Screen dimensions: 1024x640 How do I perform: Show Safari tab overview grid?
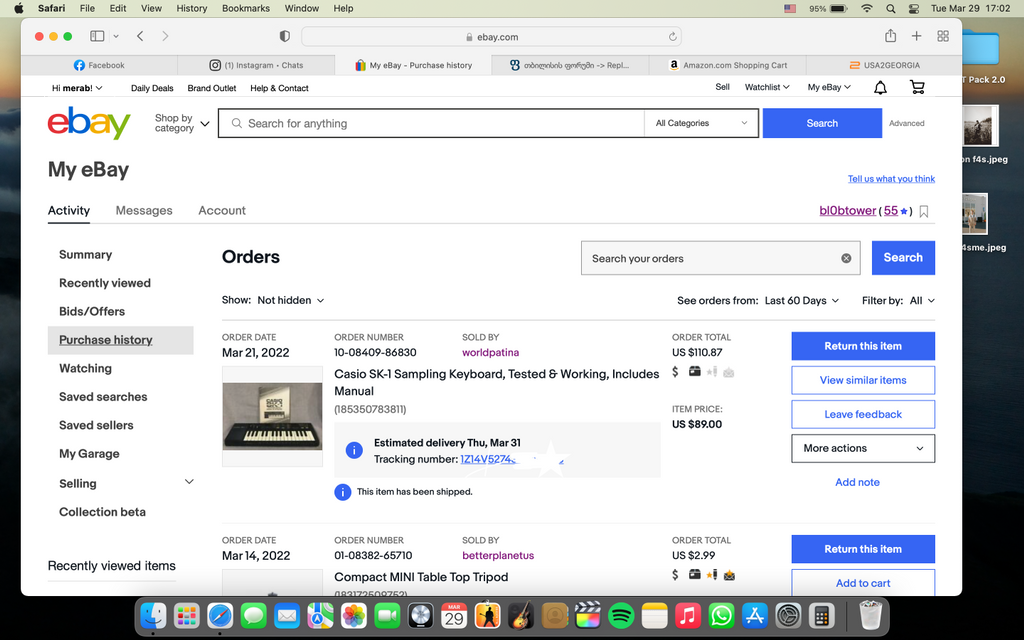(x=943, y=36)
